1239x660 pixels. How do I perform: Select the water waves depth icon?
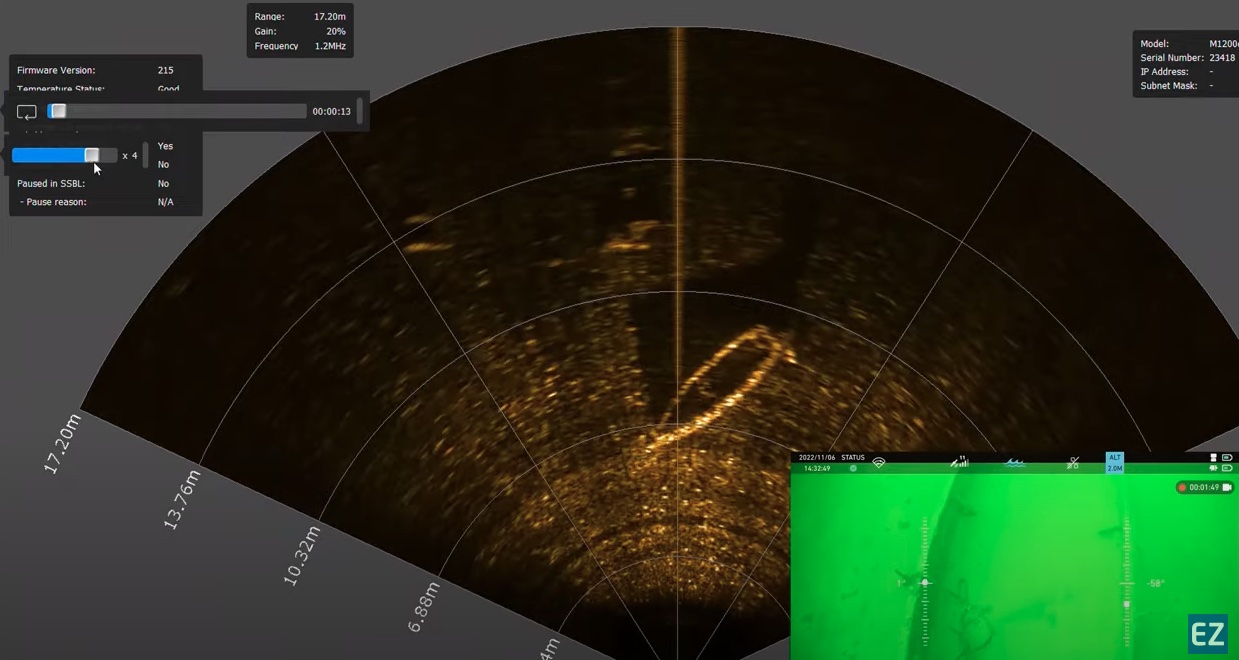1015,463
